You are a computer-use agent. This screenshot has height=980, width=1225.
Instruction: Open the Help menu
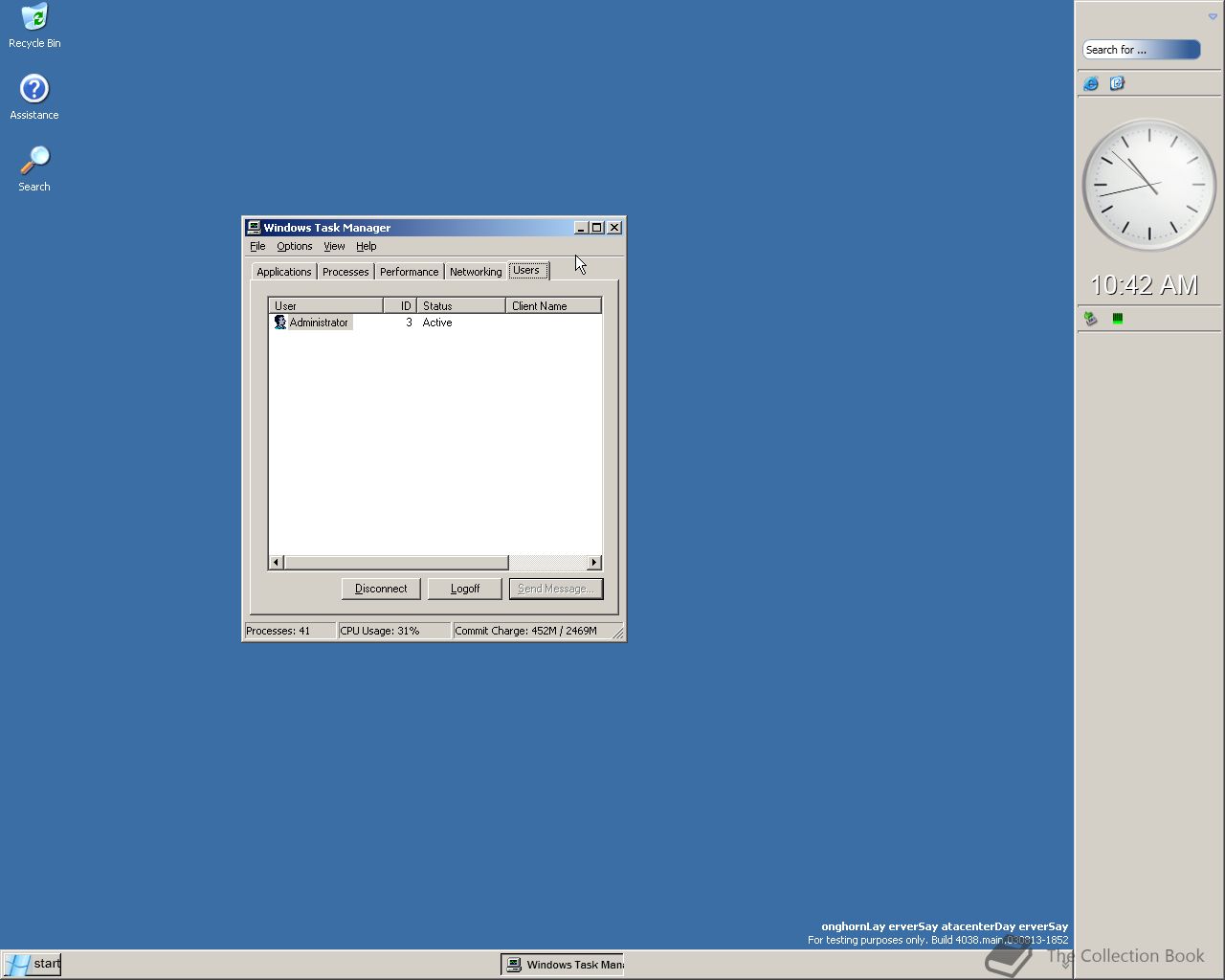(367, 246)
